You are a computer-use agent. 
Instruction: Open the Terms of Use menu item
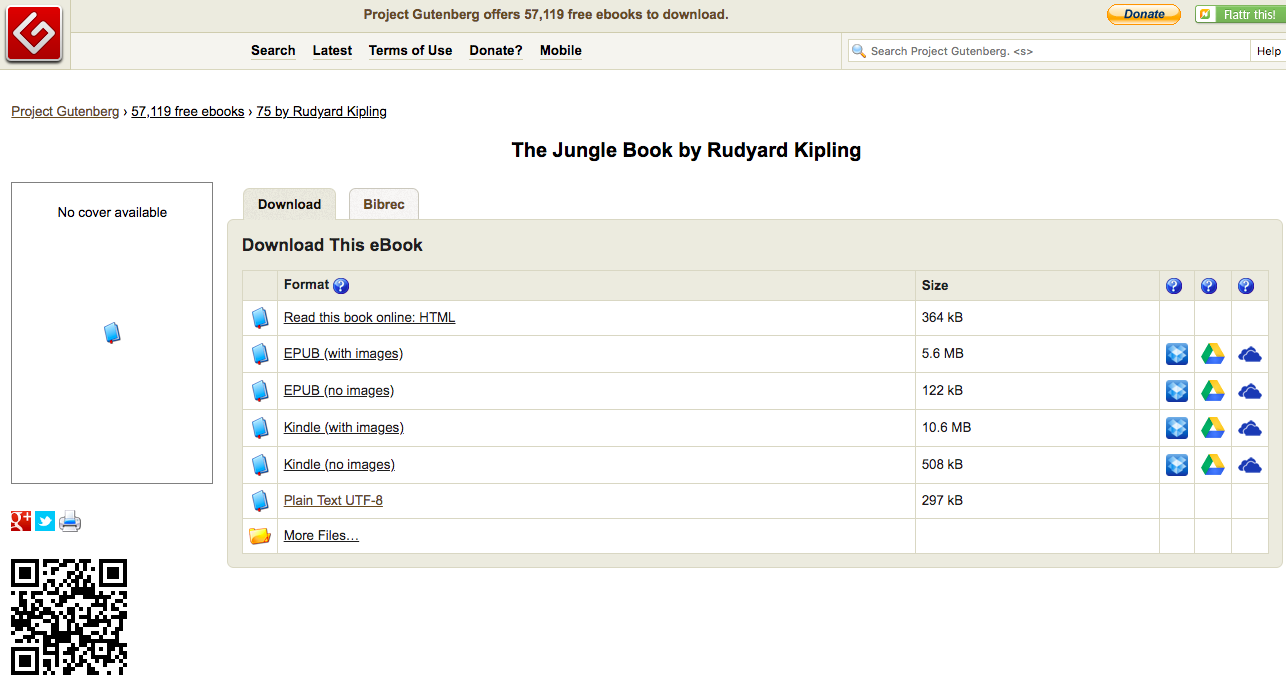tap(410, 51)
